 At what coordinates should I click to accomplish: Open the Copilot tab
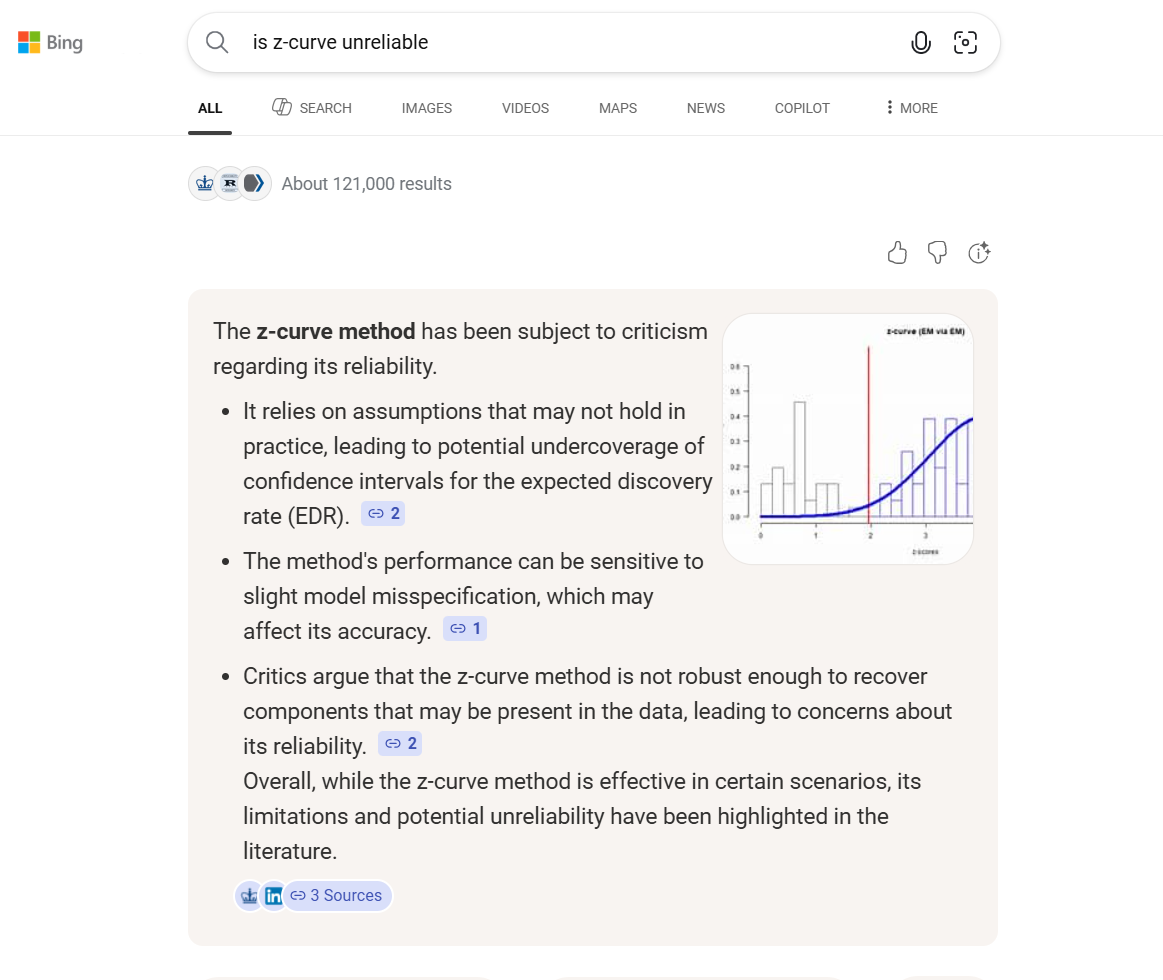[802, 108]
